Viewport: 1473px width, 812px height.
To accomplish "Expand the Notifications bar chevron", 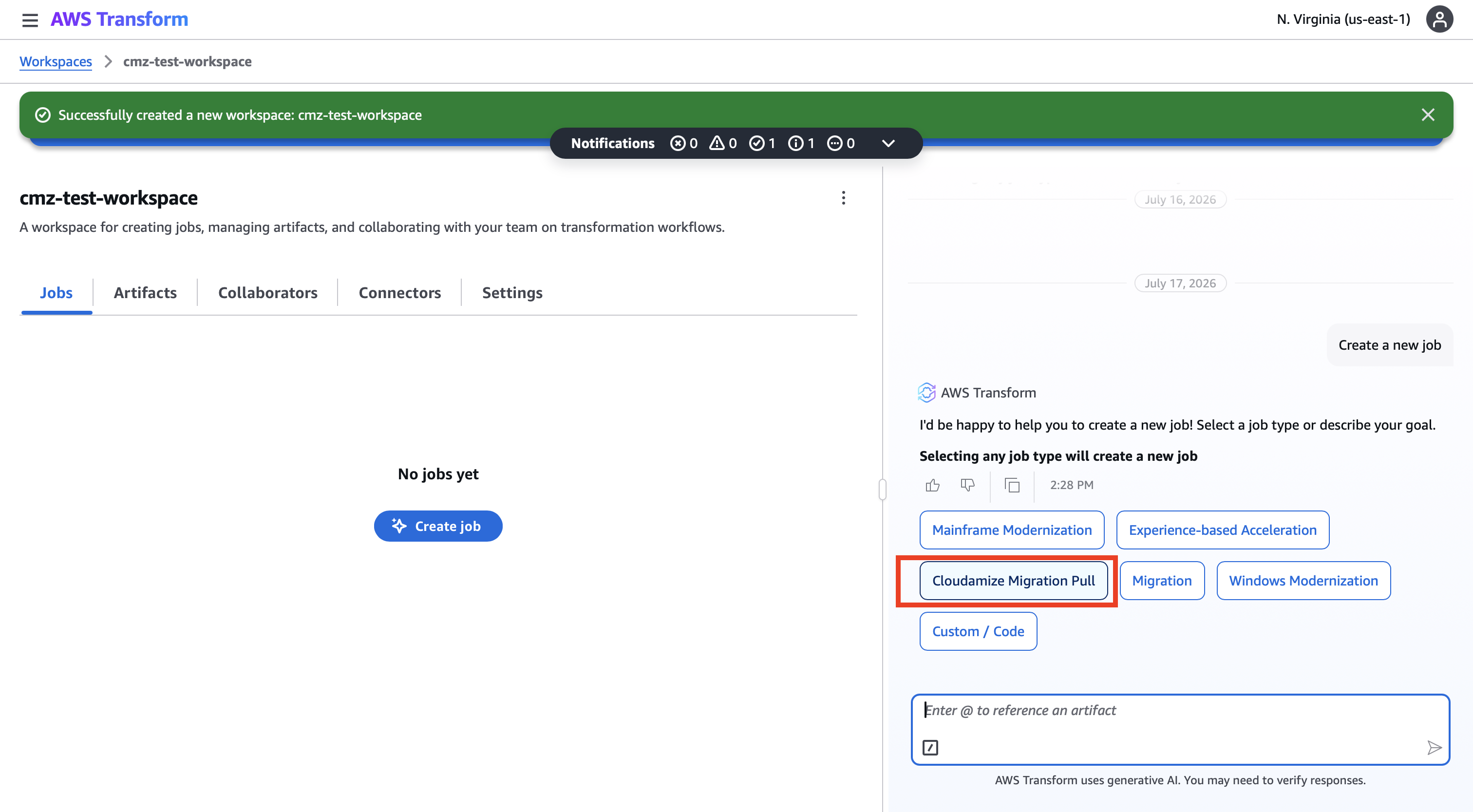I will click(888, 144).
